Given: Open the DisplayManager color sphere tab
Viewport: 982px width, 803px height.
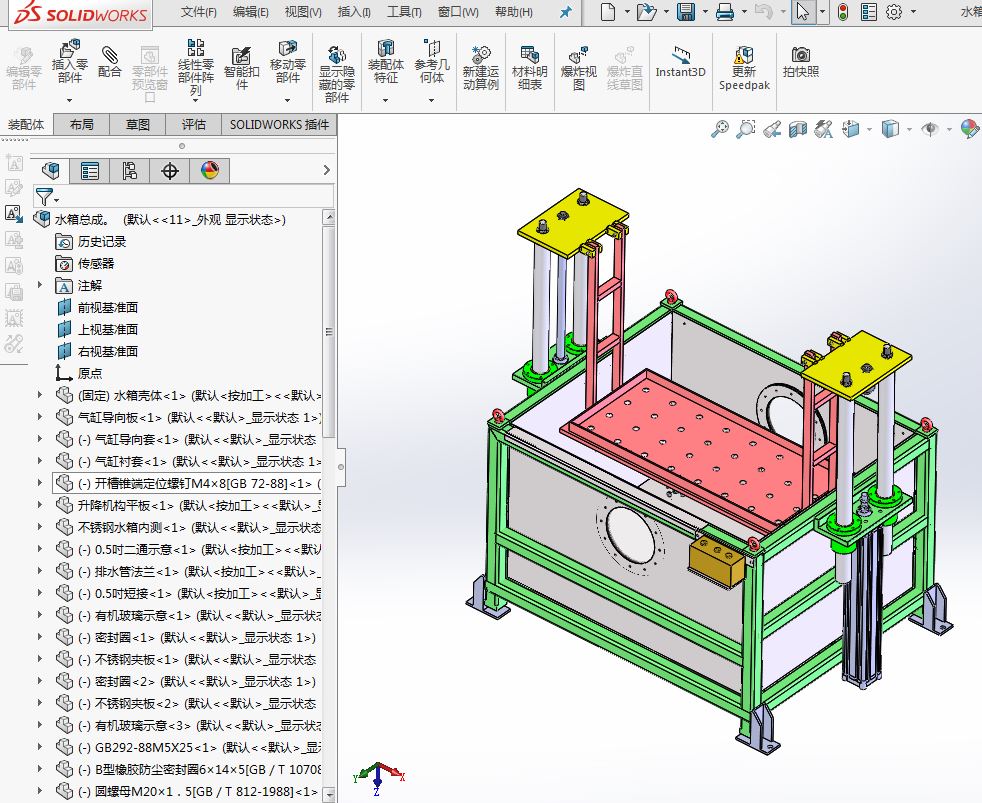Looking at the screenshot, I should [210, 170].
